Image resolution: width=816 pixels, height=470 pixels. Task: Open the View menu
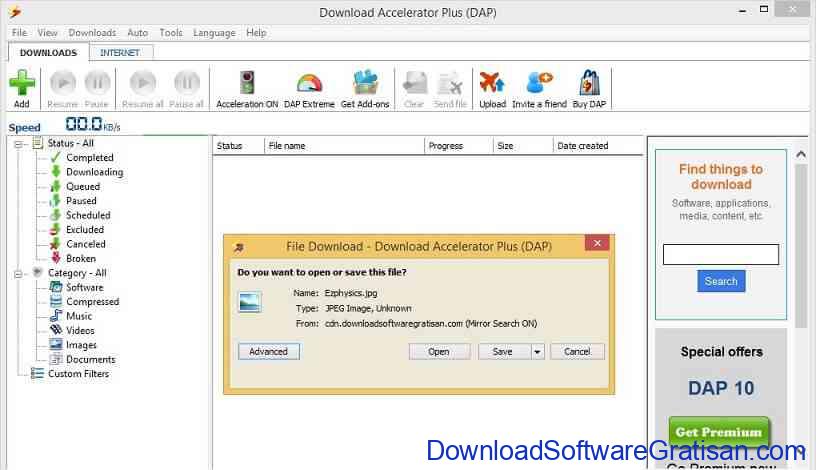47,33
